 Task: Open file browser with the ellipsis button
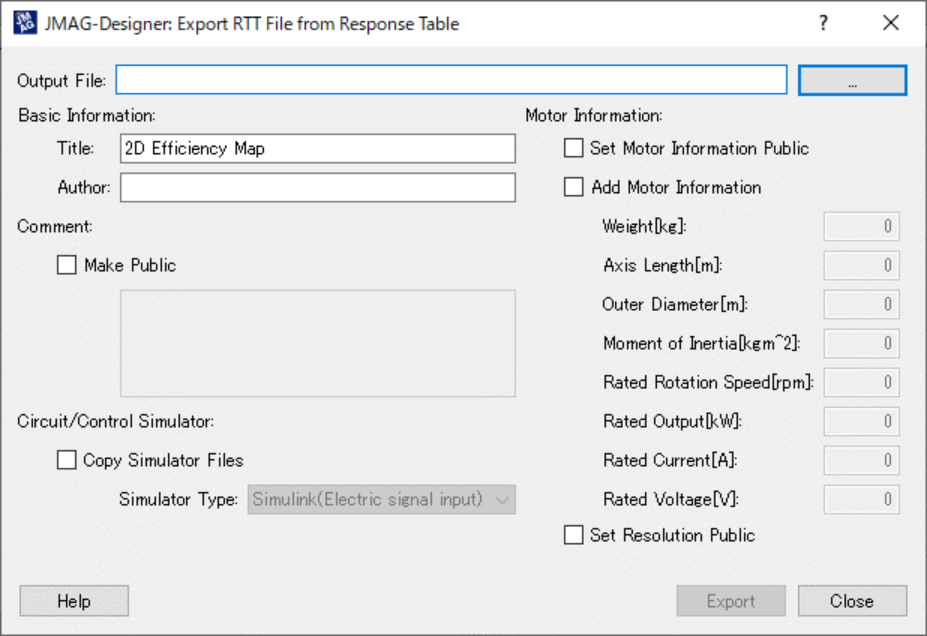(x=852, y=80)
